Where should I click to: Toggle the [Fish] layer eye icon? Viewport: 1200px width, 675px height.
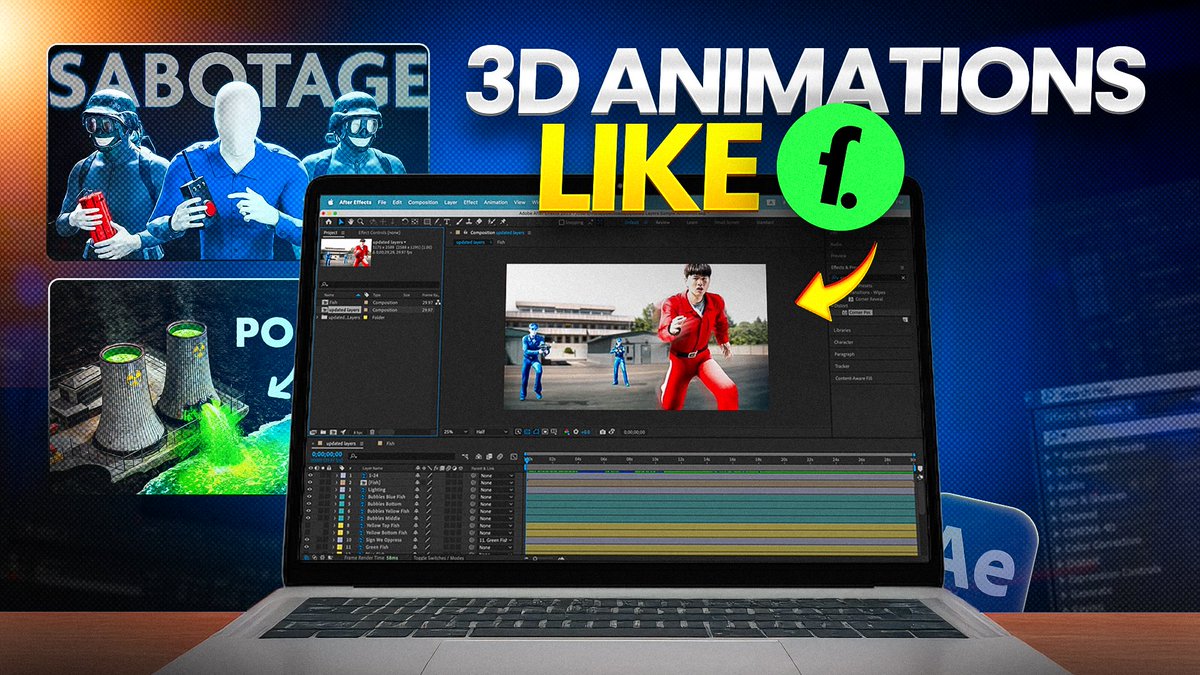(310, 482)
